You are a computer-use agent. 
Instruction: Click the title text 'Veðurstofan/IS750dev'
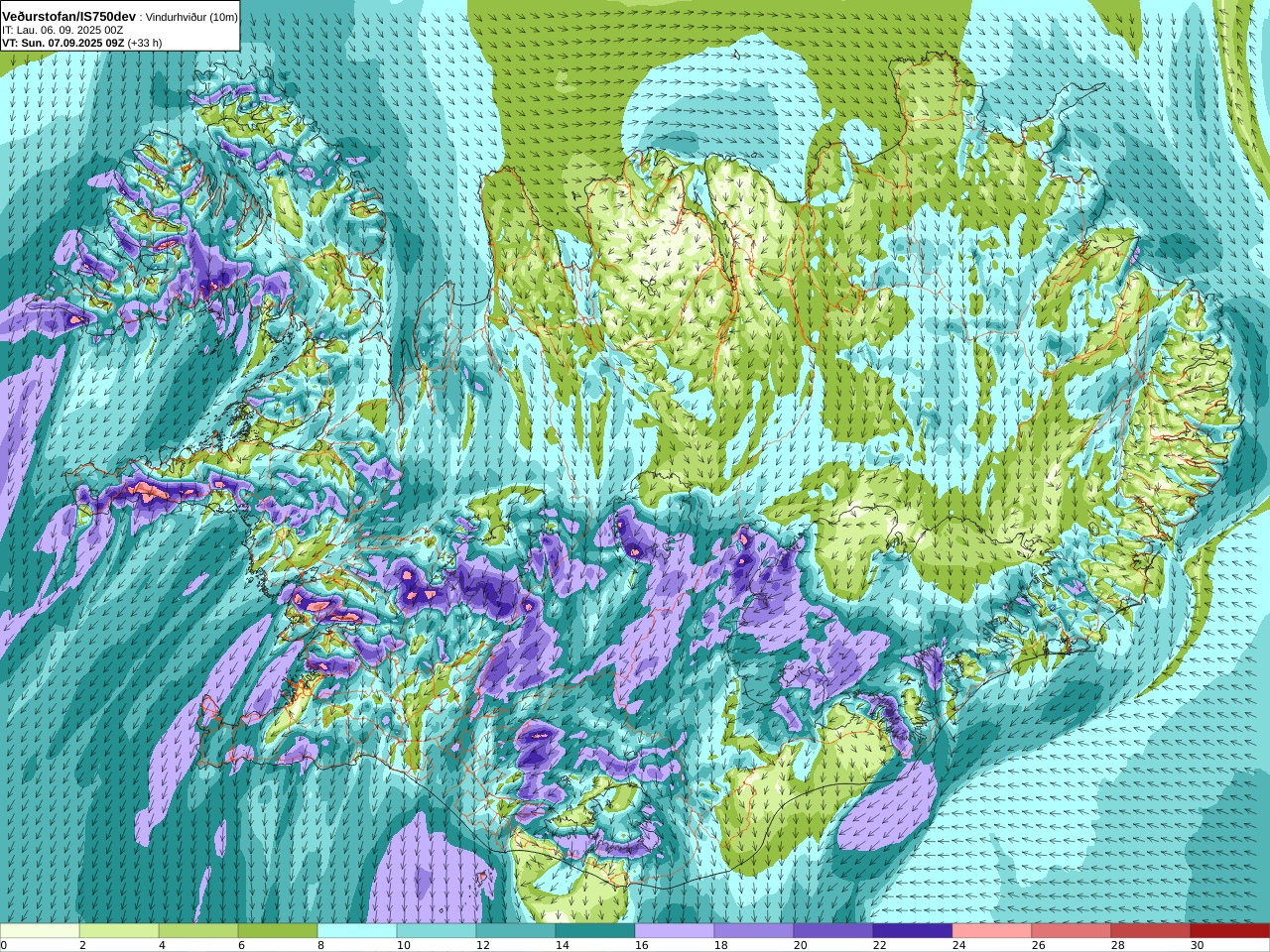69,17
